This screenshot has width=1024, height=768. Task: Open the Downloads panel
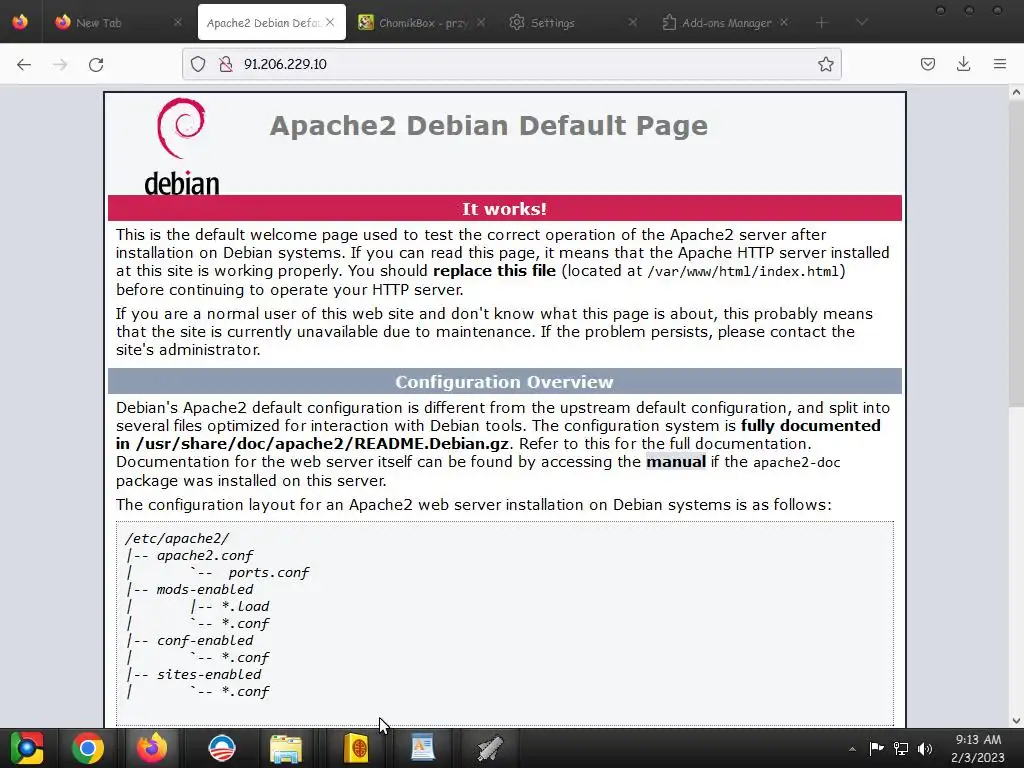coord(963,64)
